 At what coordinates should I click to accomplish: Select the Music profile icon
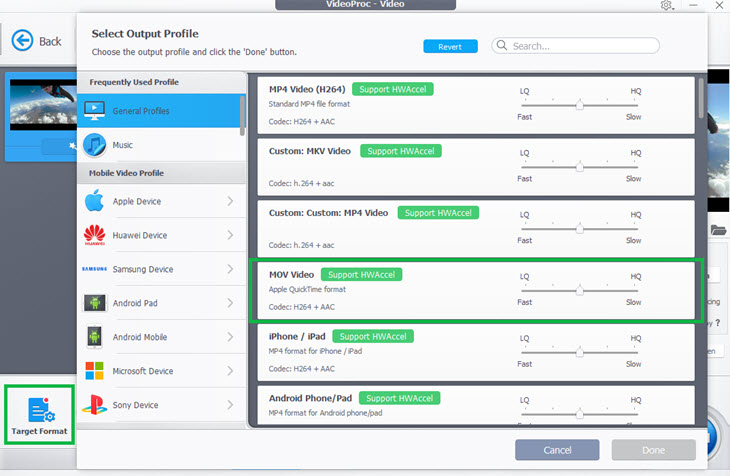point(95,145)
